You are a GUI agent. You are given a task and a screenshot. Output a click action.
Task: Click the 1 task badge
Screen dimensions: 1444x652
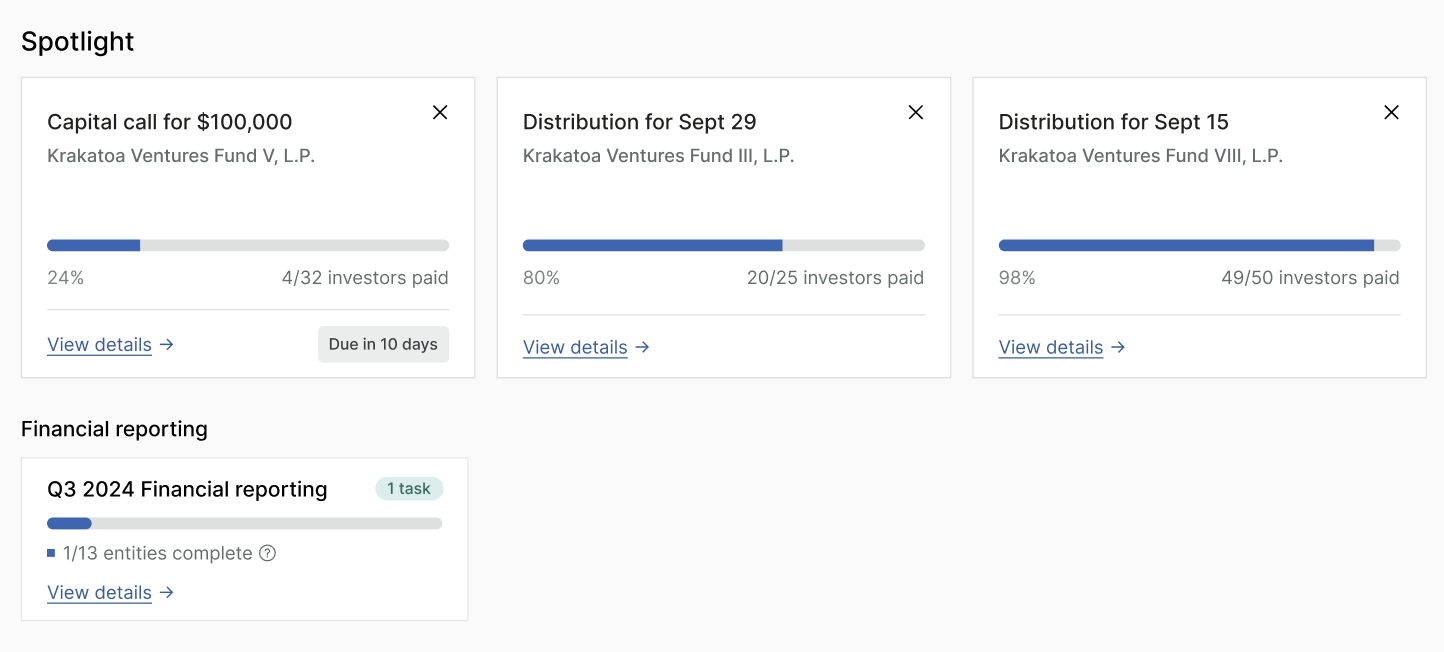click(409, 488)
